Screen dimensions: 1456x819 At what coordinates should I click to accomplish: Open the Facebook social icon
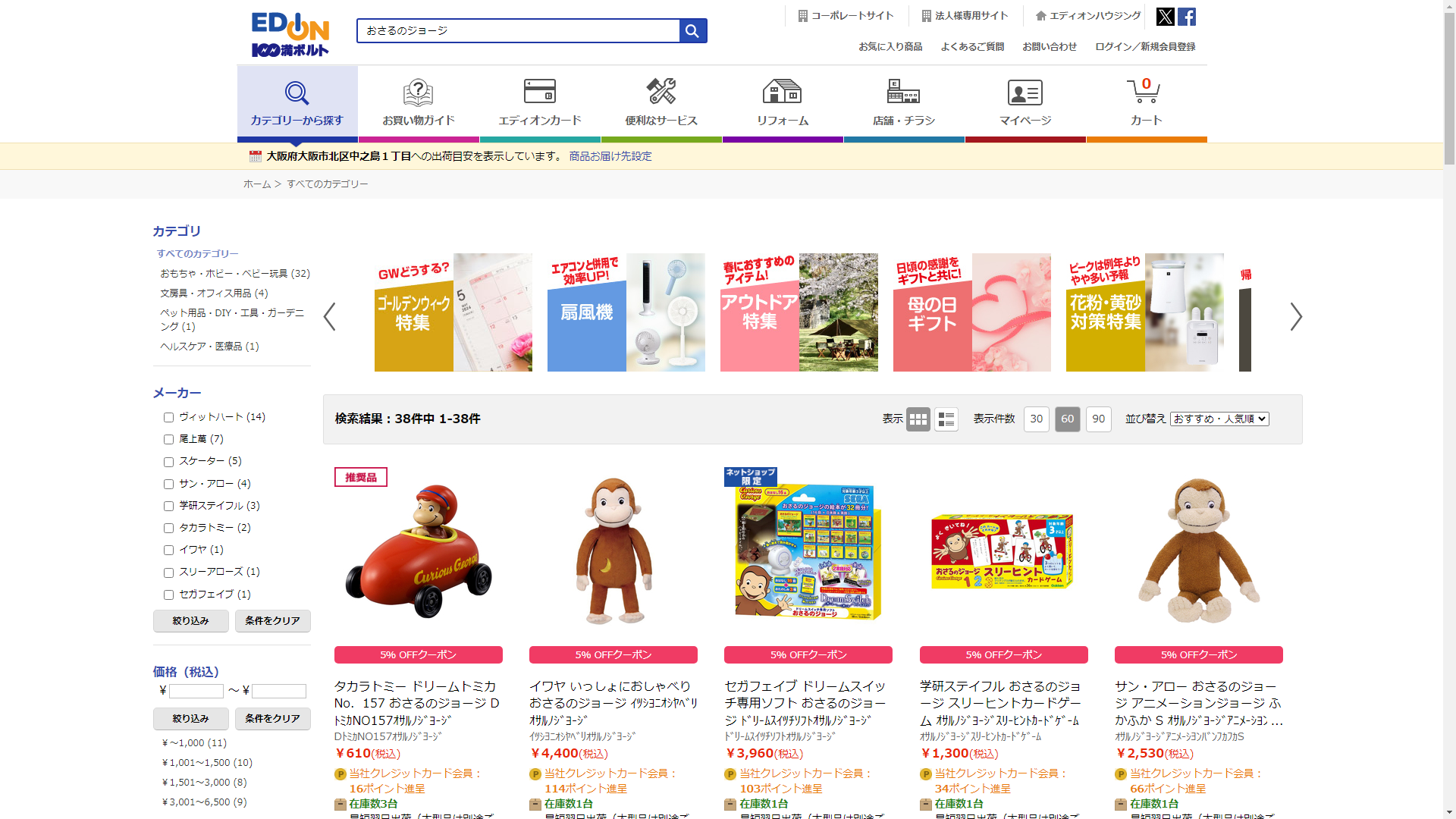[x=1187, y=17]
